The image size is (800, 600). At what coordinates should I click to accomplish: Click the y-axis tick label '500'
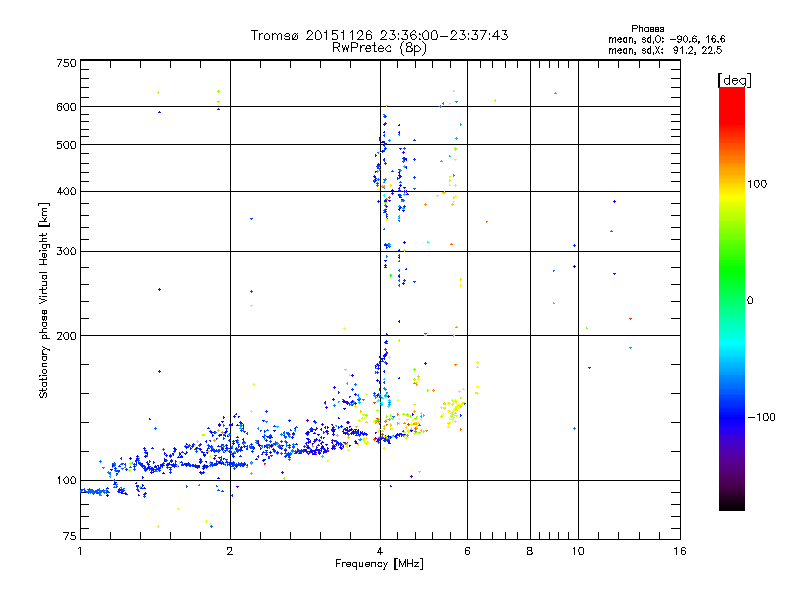click(66, 145)
